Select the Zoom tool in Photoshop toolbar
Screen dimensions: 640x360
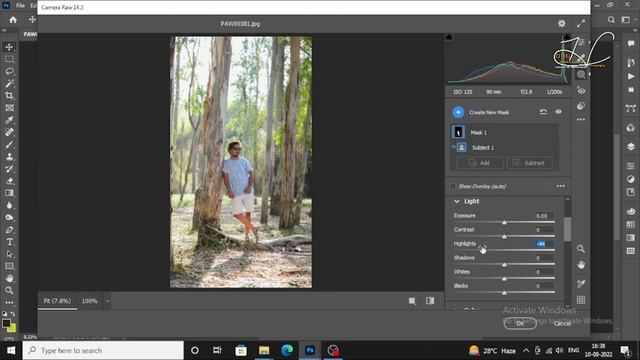[9, 291]
